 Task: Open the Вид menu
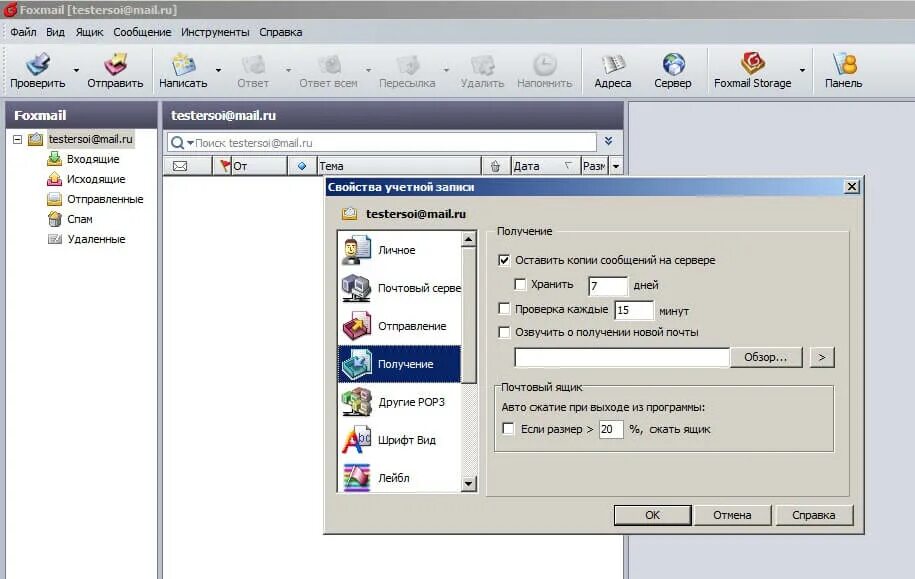point(55,32)
